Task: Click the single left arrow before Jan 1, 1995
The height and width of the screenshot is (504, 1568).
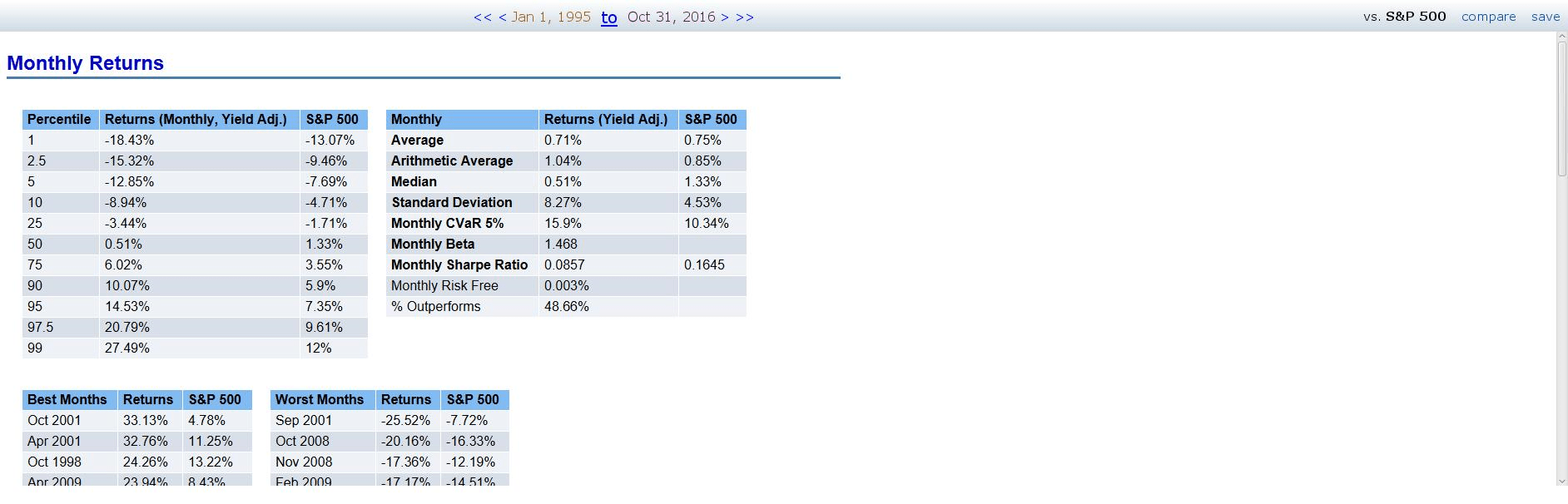Action: [503, 17]
